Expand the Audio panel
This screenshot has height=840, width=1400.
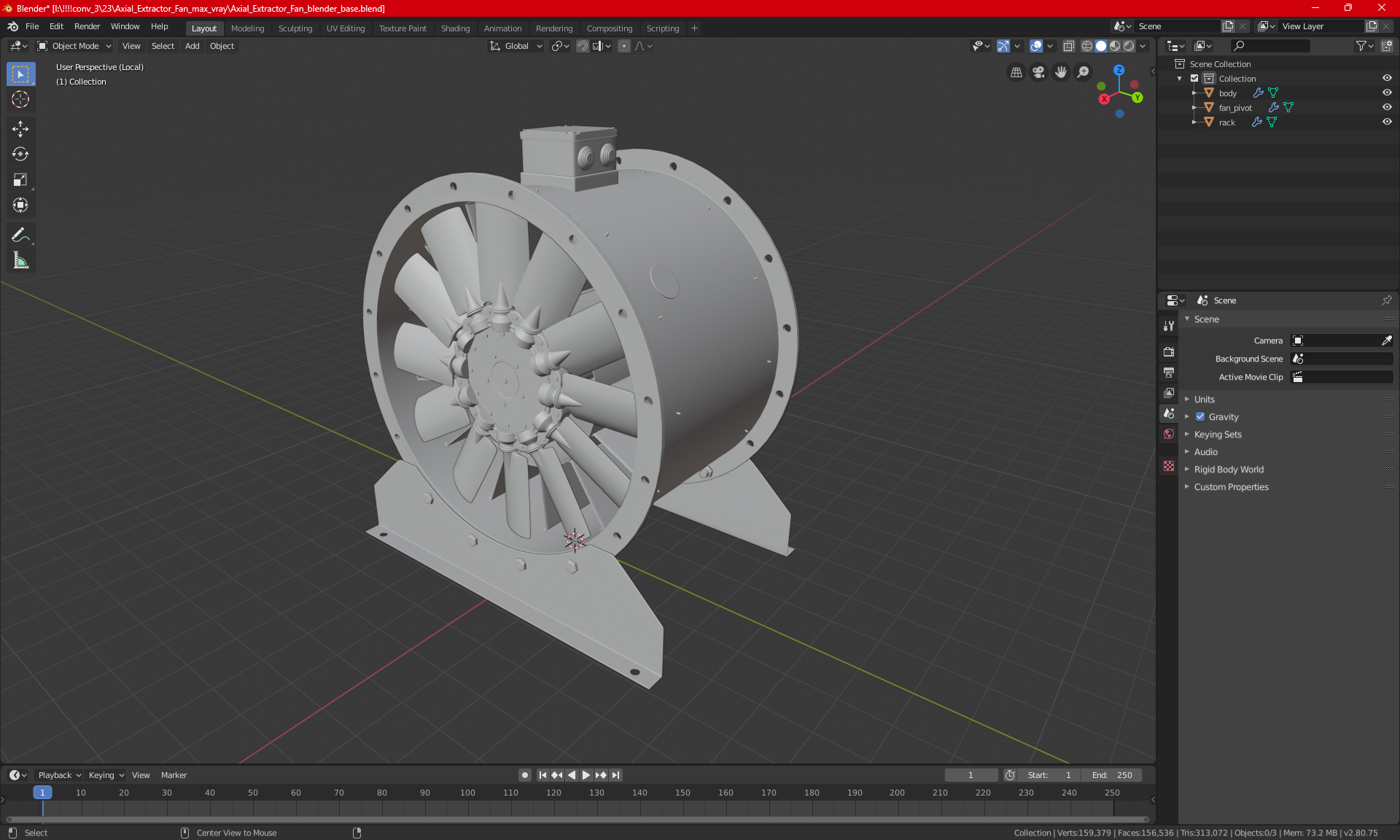pyautogui.click(x=1205, y=451)
